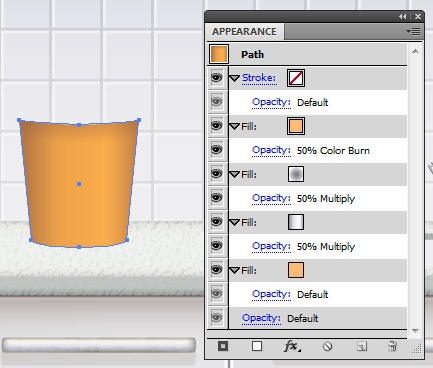Open the Stroke link options
The width and height of the screenshot is (433, 368).
tap(259, 78)
